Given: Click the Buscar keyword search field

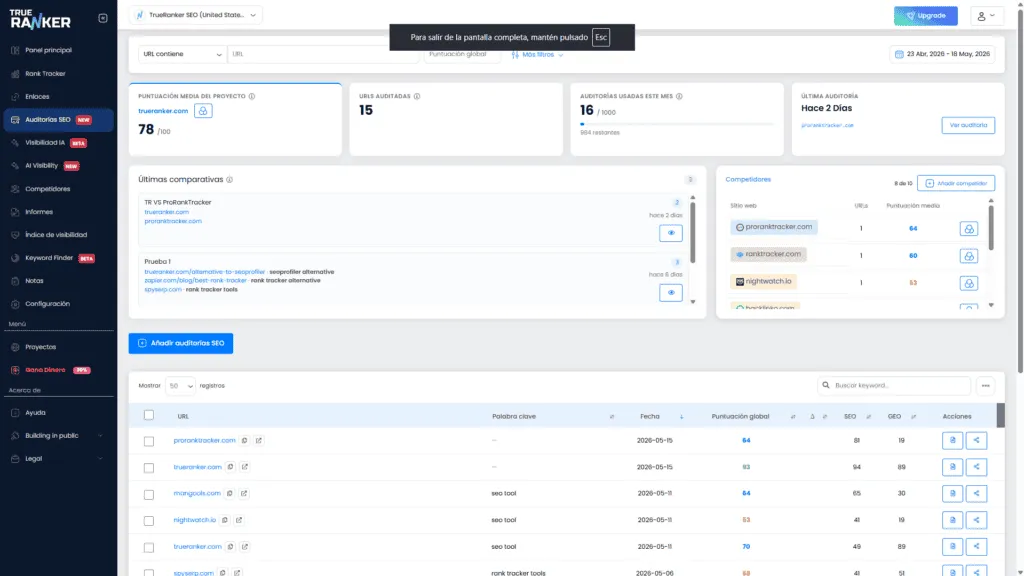Looking at the screenshot, I should tap(893, 386).
